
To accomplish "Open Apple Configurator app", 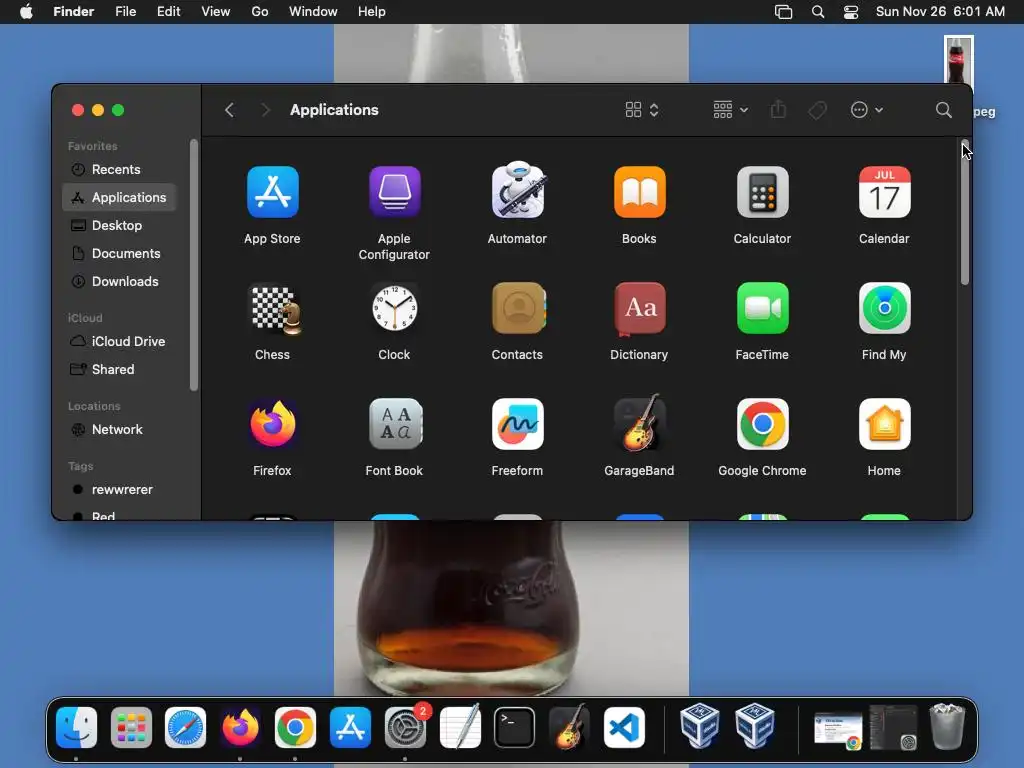I will [394, 192].
